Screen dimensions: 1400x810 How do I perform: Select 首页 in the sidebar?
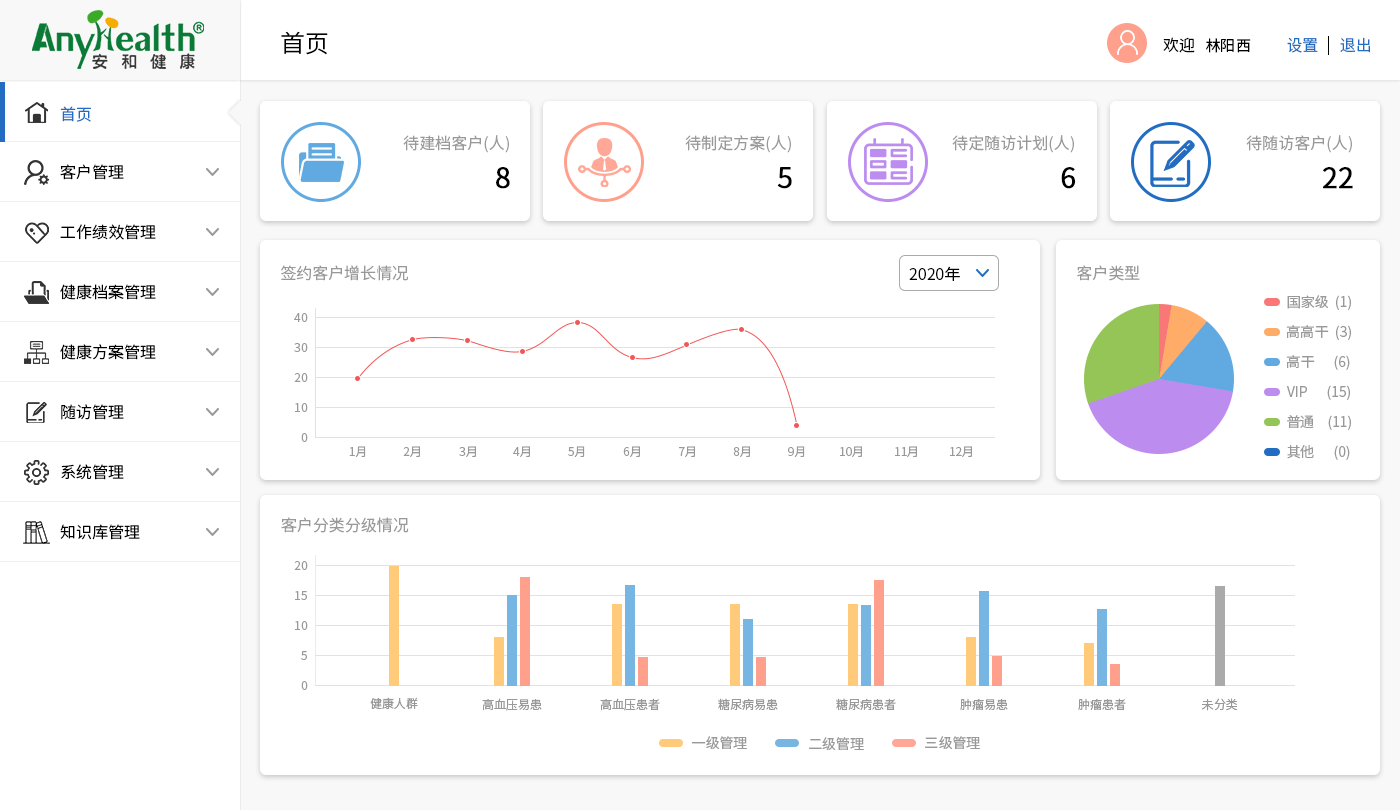pos(76,114)
